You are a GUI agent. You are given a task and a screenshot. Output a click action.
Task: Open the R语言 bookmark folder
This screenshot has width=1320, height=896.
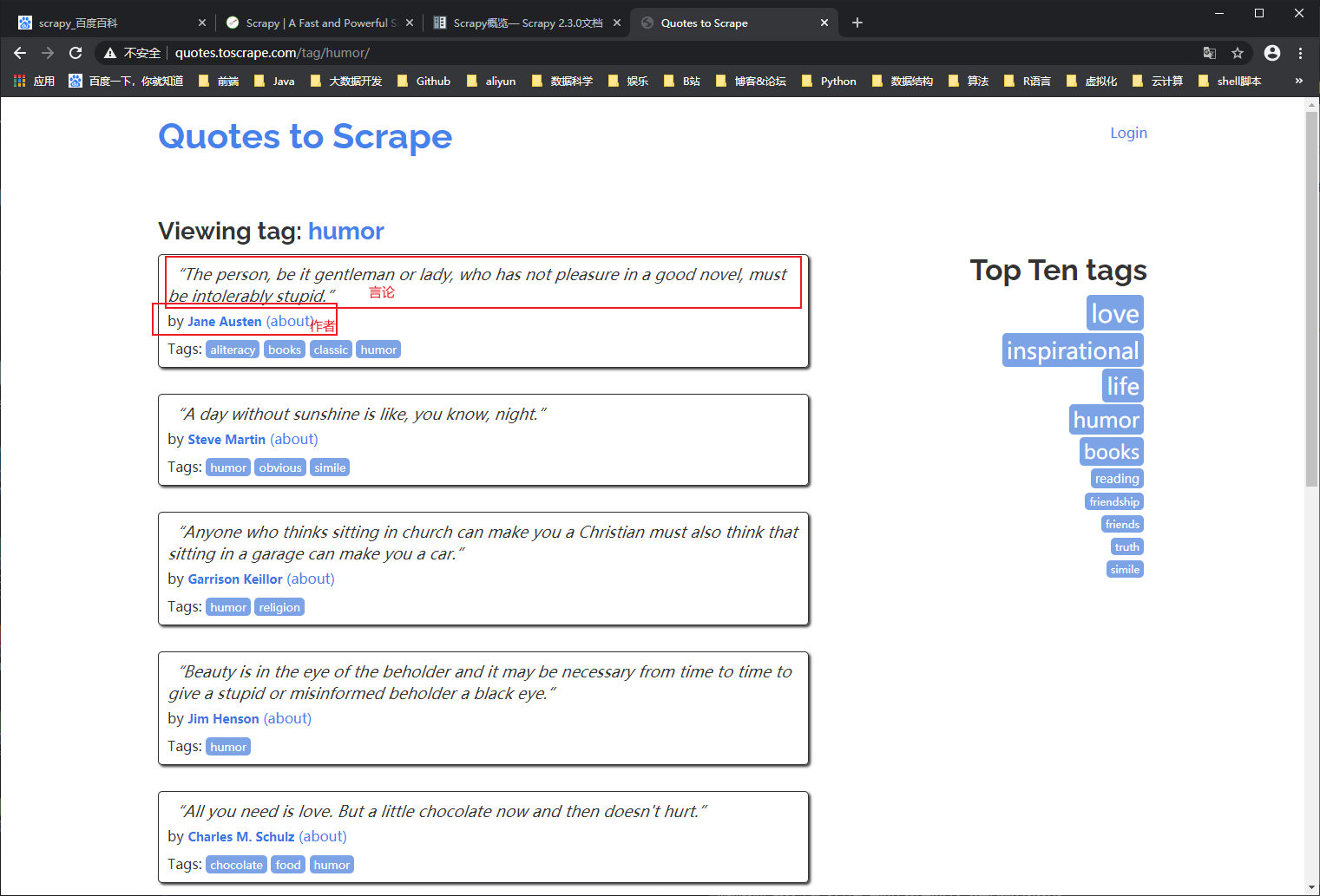(1028, 81)
